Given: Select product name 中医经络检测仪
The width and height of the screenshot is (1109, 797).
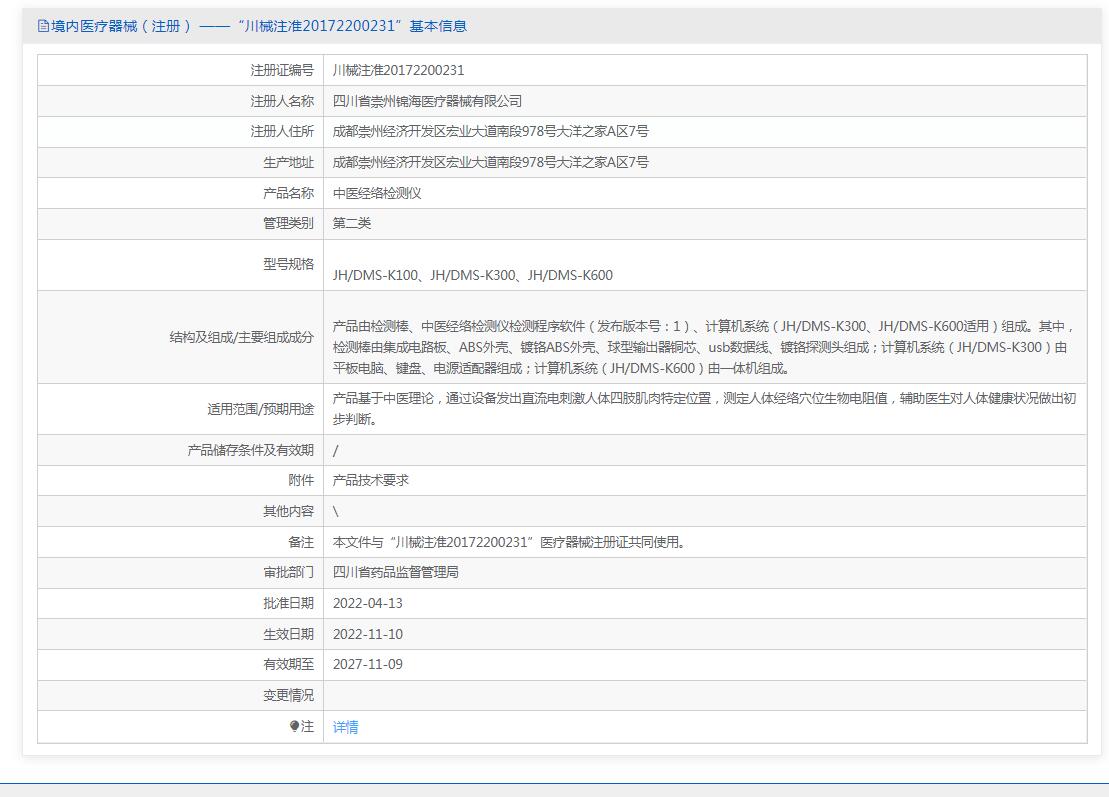Looking at the screenshot, I should pos(377,193).
